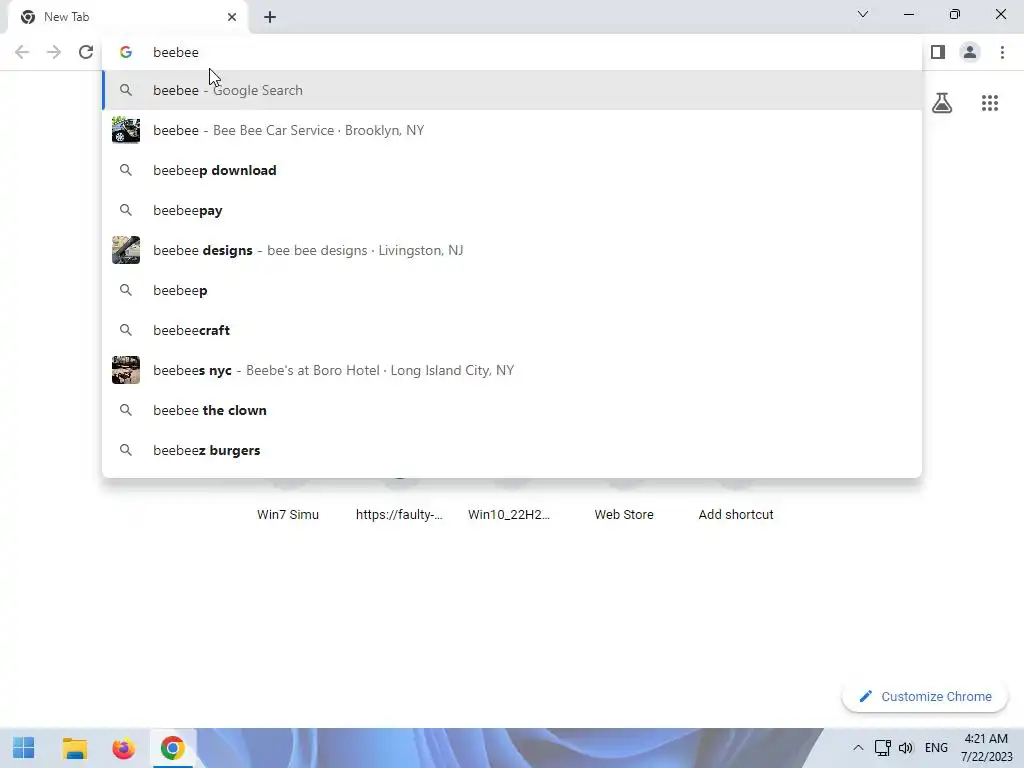The image size is (1024, 768).
Task: Choose 'beebeepay' suggestion
Action: pos(512,210)
